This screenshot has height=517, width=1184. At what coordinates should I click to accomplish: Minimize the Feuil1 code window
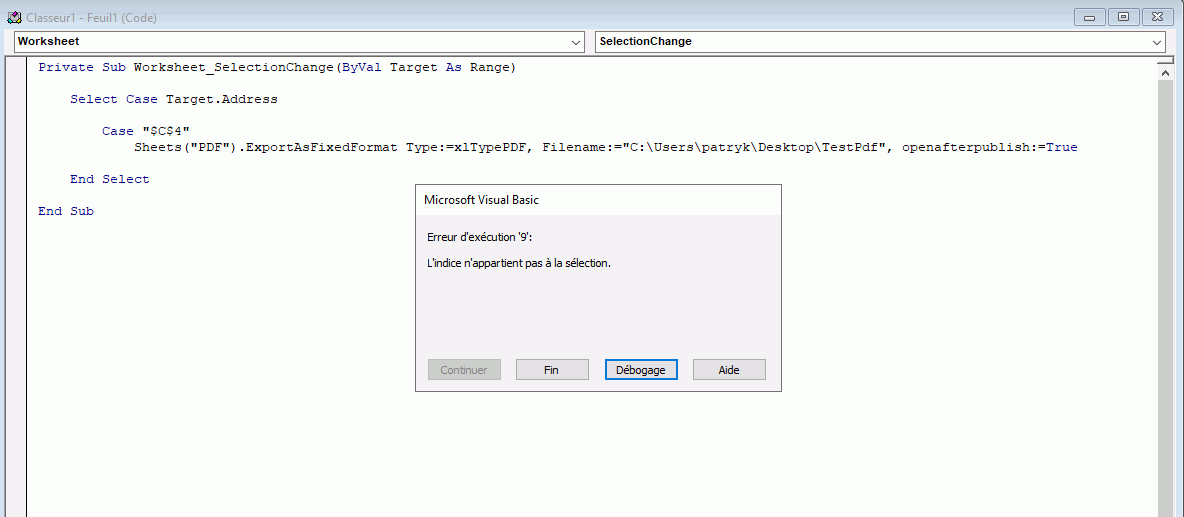(1091, 17)
